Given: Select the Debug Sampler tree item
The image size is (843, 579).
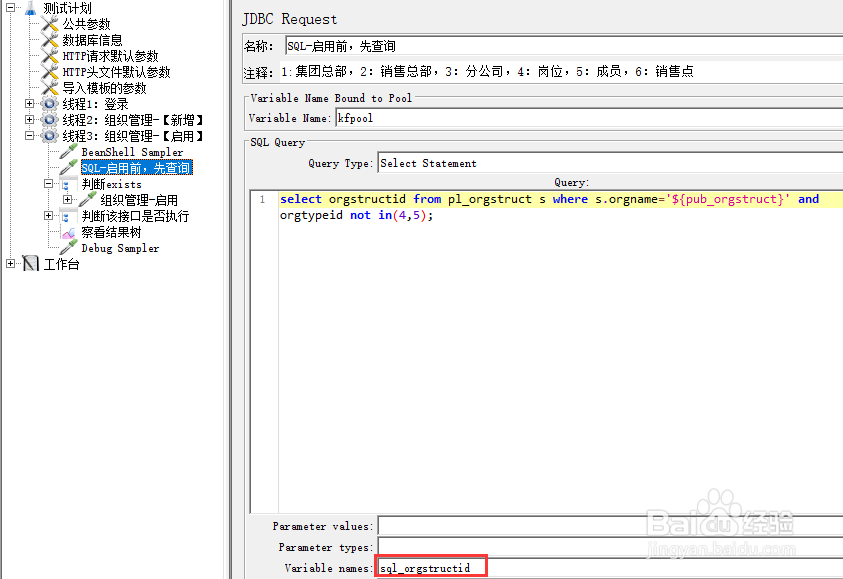Looking at the screenshot, I should tap(120, 248).
